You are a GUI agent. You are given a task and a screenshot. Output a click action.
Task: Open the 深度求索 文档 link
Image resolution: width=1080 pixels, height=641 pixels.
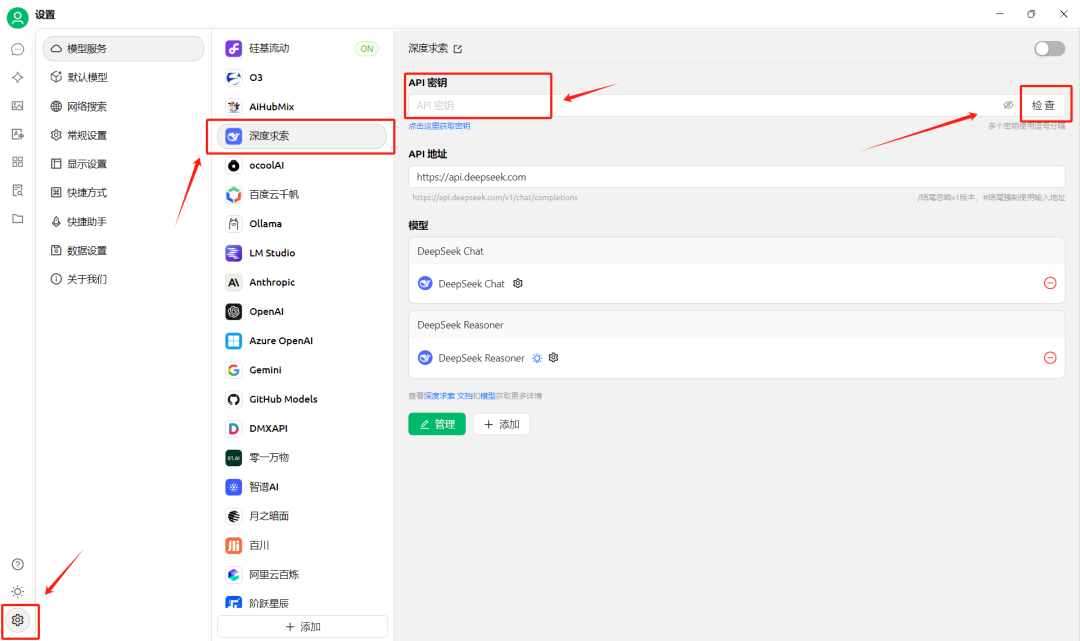pos(448,396)
